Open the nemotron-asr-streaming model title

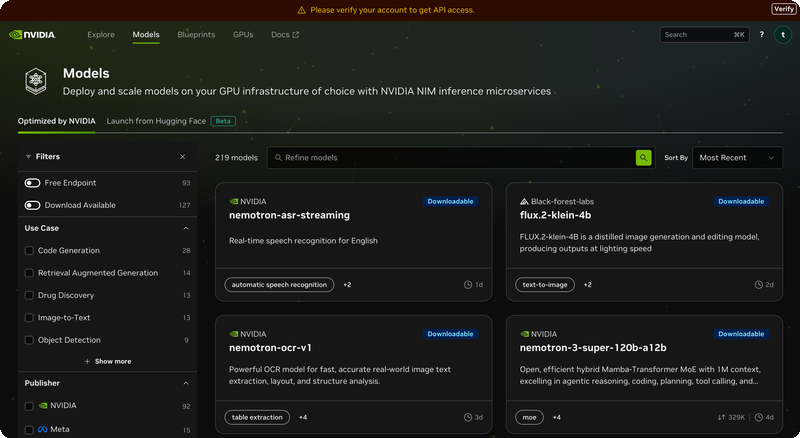pos(289,215)
